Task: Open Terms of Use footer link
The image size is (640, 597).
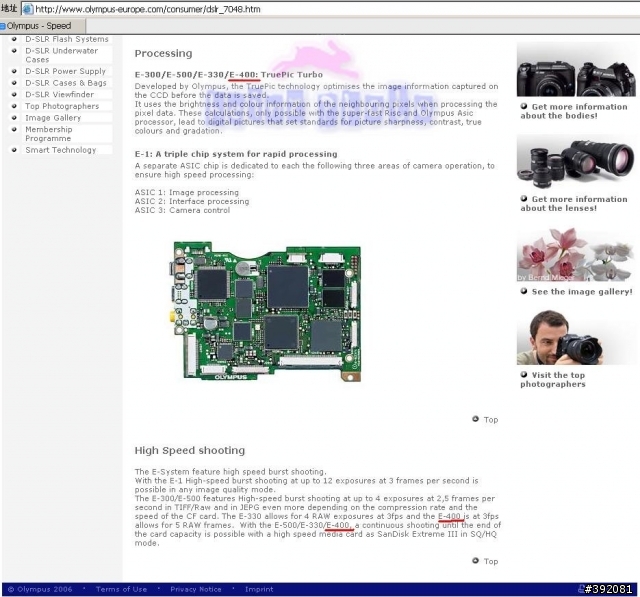Action: [121, 589]
